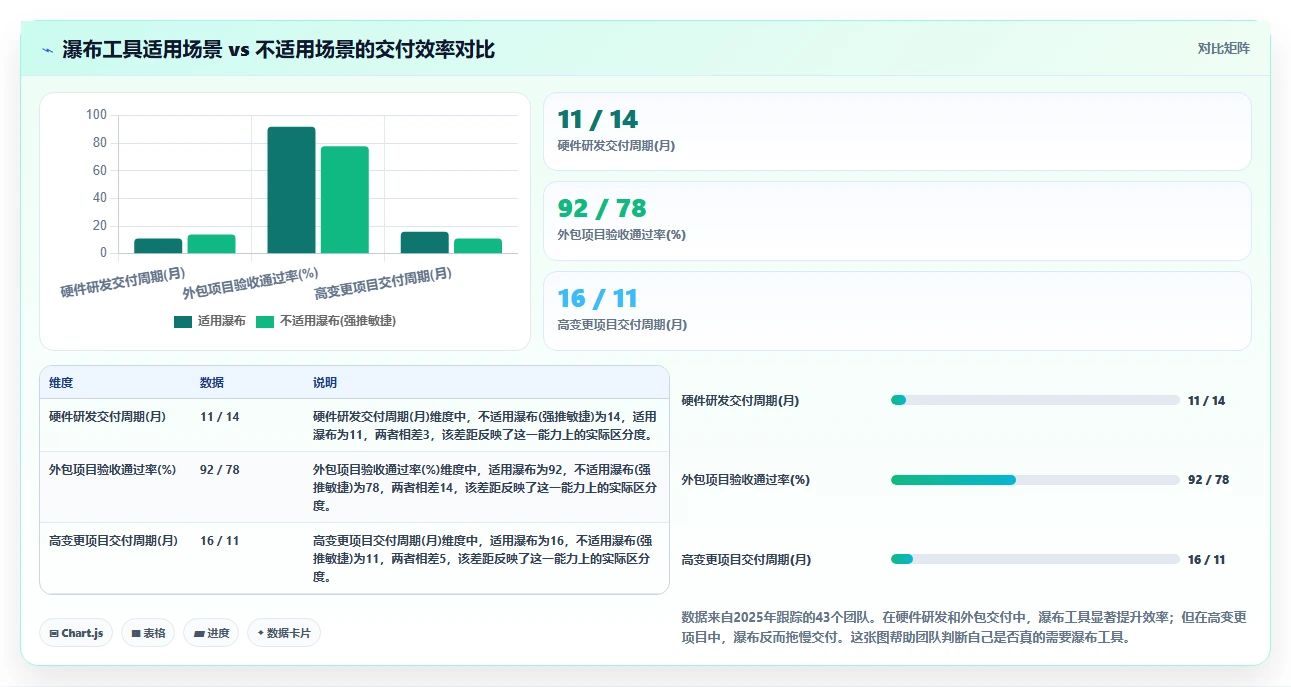
Task: Click the dark bar for 硬件研发交付周期
Action: [x=158, y=246]
